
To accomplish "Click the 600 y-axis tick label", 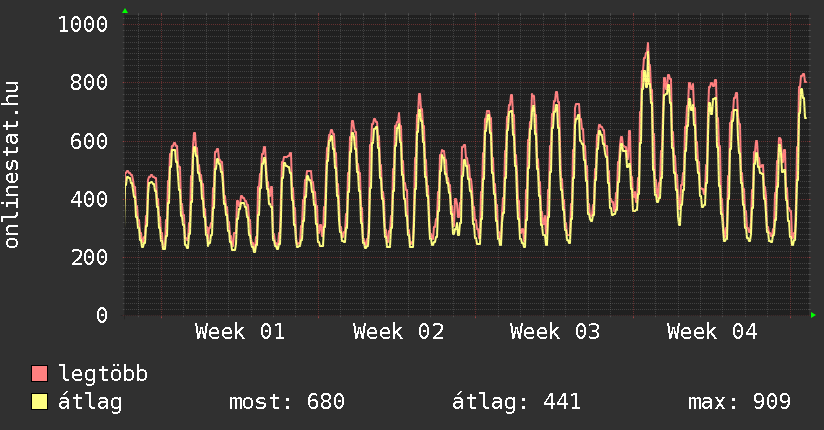I will click(88, 141).
